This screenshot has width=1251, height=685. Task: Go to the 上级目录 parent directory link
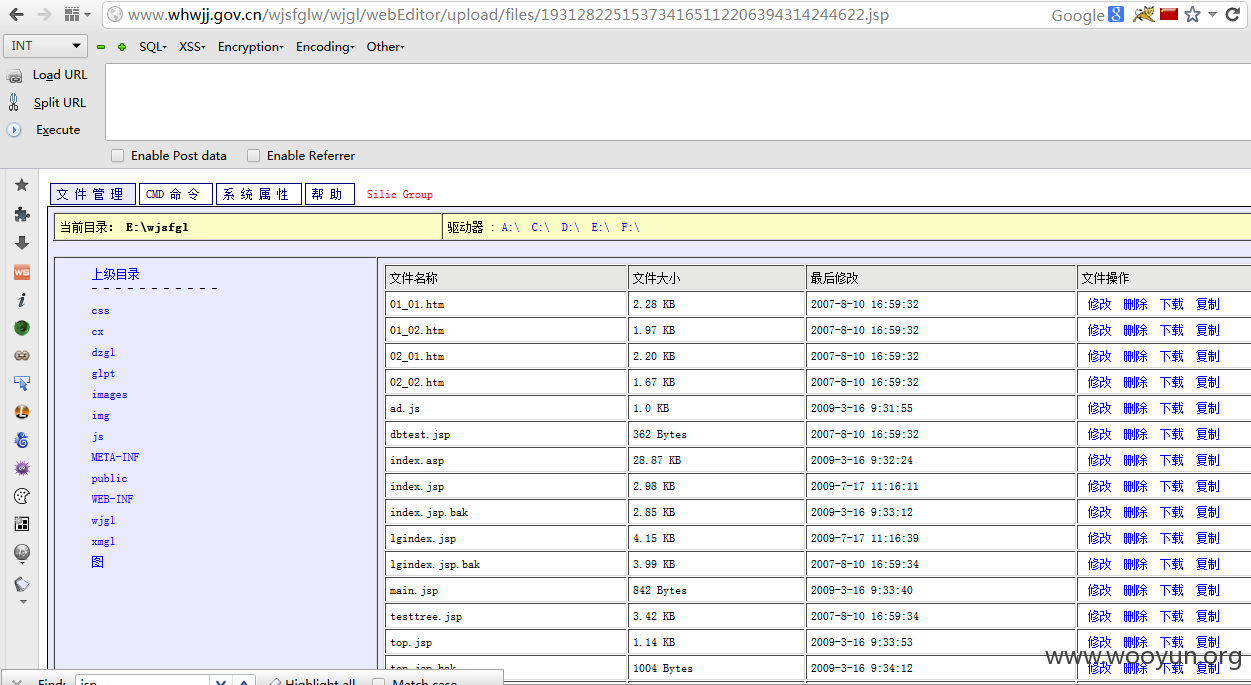click(115, 274)
